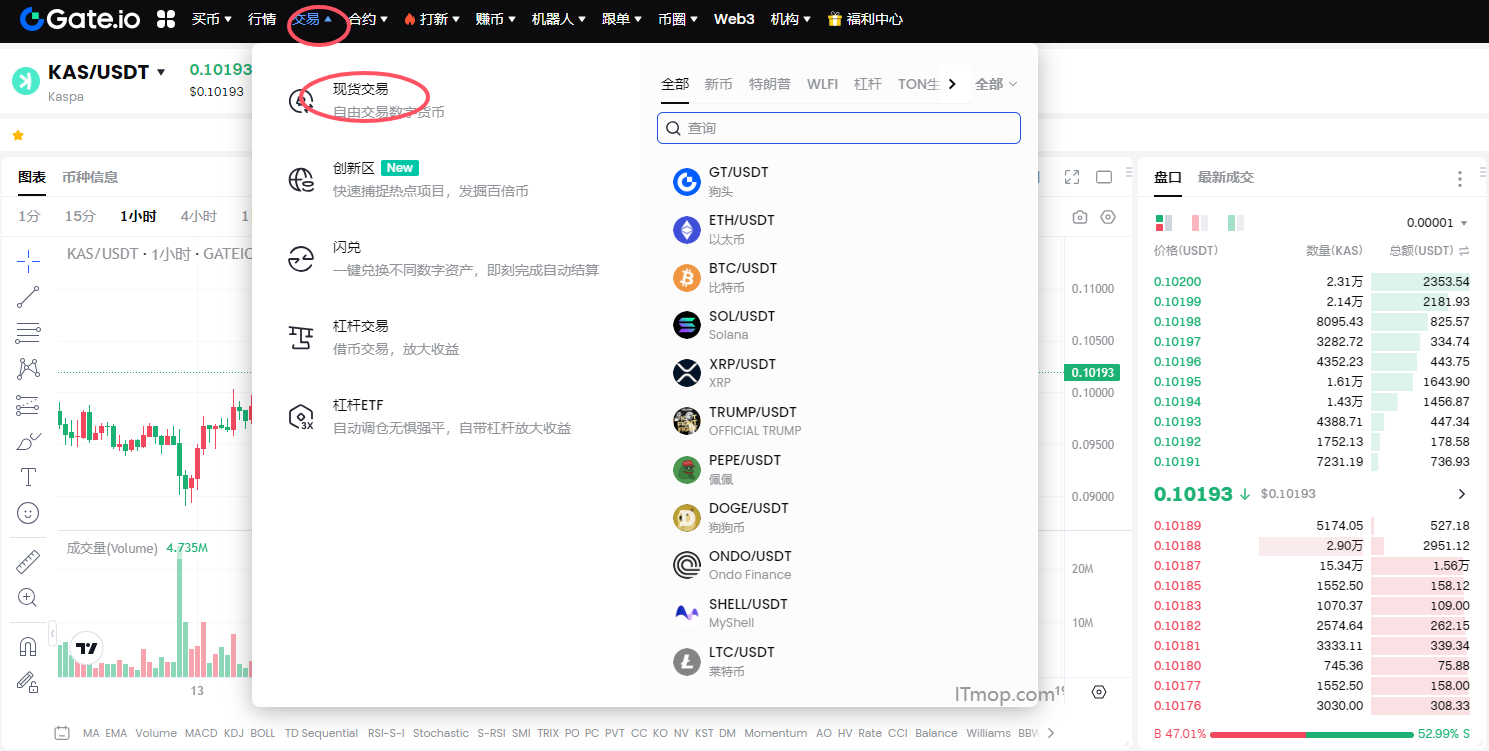Open 杠杆交易 margin trading
The image size is (1489, 751).
pos(360,326)
